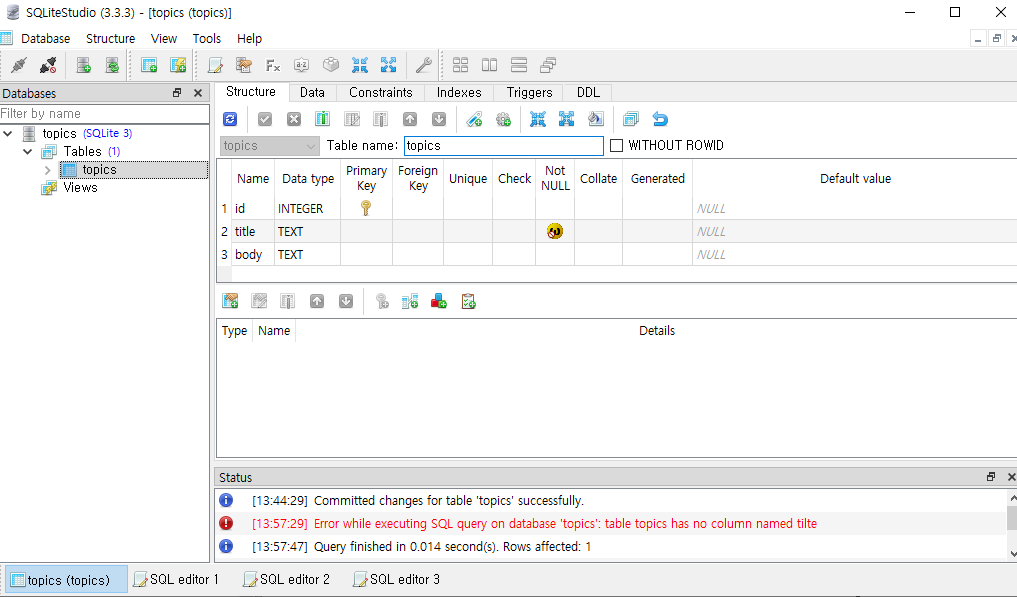Image resolution: width=1017 pixels, height=597 pixels.
Task: Expand the topics table node
Action: point(47,170)
